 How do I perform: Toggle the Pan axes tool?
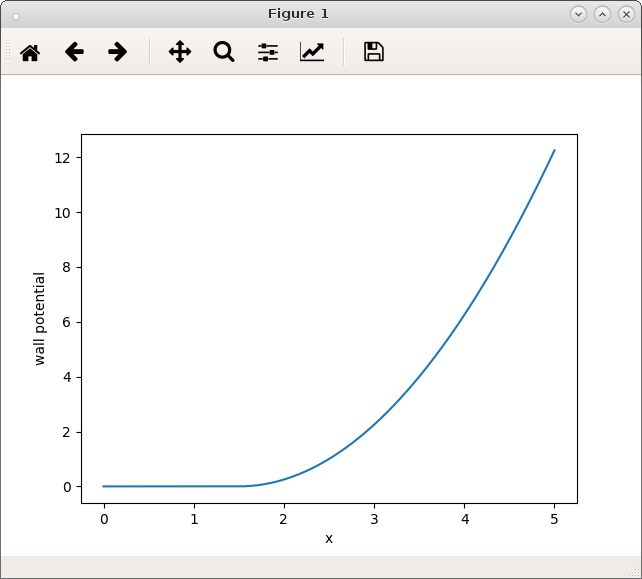180,52
